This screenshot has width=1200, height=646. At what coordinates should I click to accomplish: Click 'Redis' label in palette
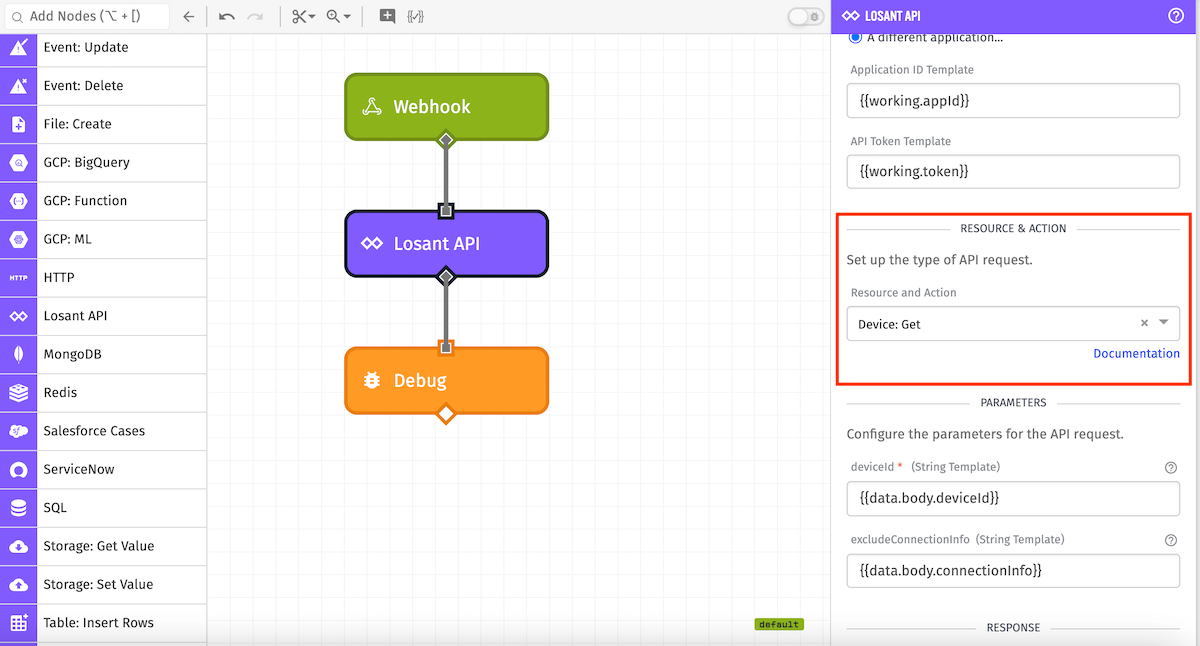pos(60,392)
